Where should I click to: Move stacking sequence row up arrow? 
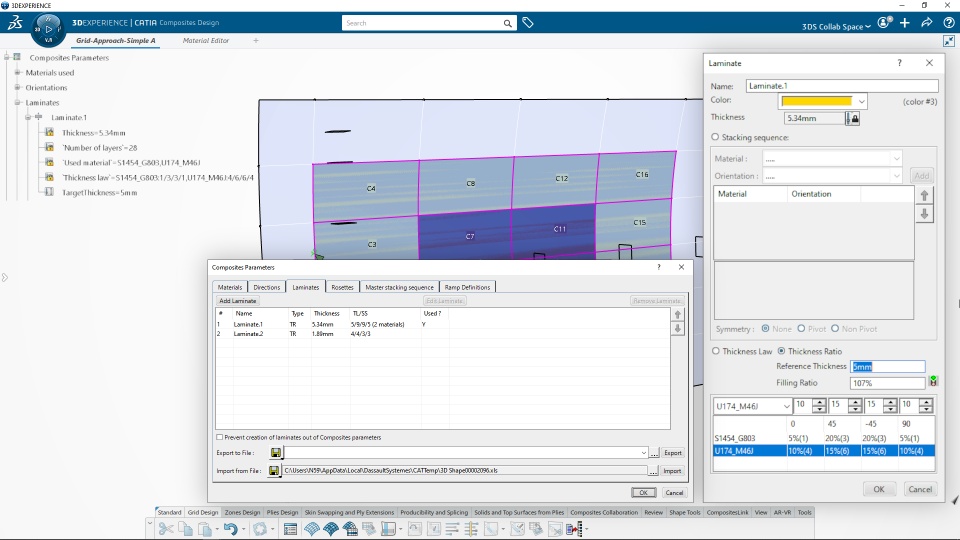(924, 195)
